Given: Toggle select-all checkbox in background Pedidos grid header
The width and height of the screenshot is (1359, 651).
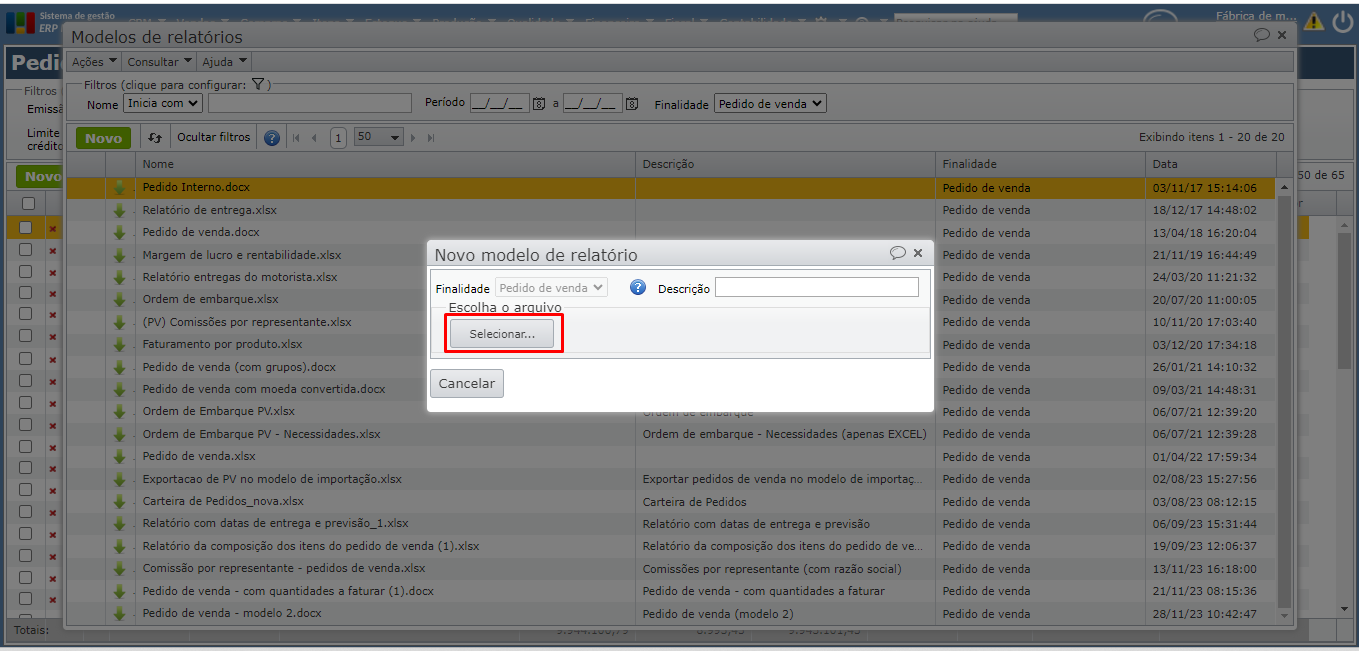Looking at the screenshot, I should [28, 203].
